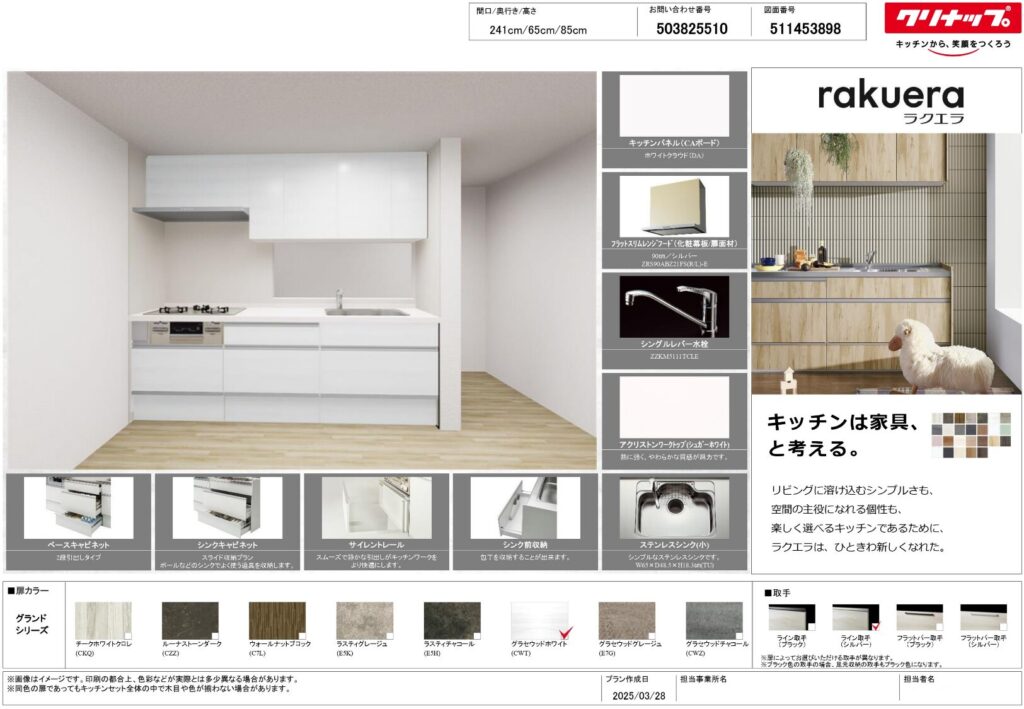Select the ウォールナットブラック color swatch

(x=277, y=619)
